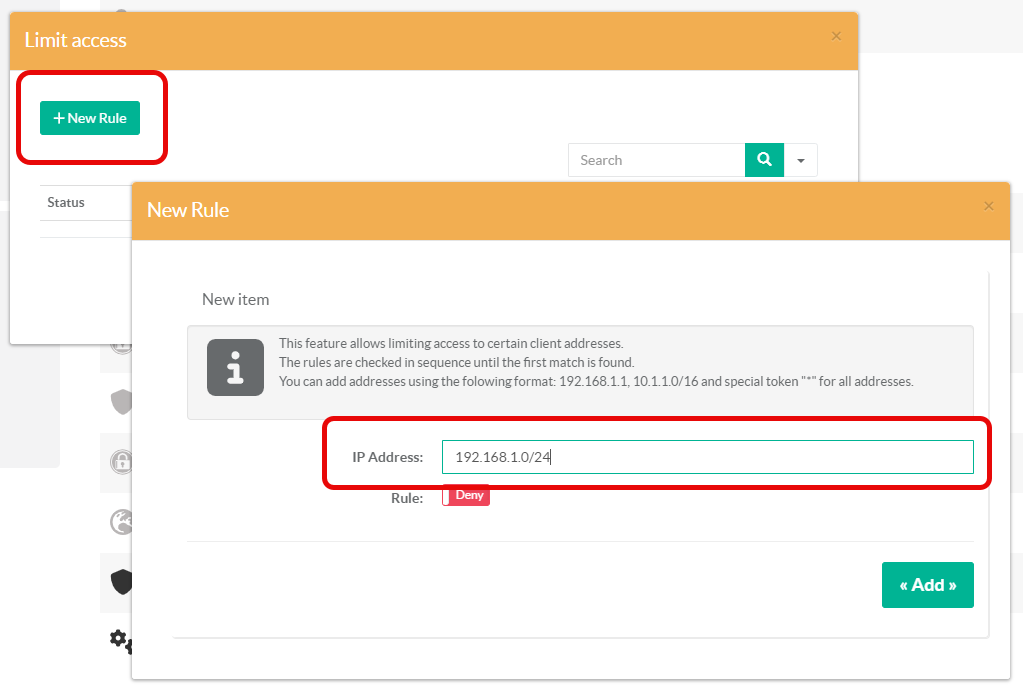Close the New Rule dialog
The image size is (1023, 691).
click(989, 206)
